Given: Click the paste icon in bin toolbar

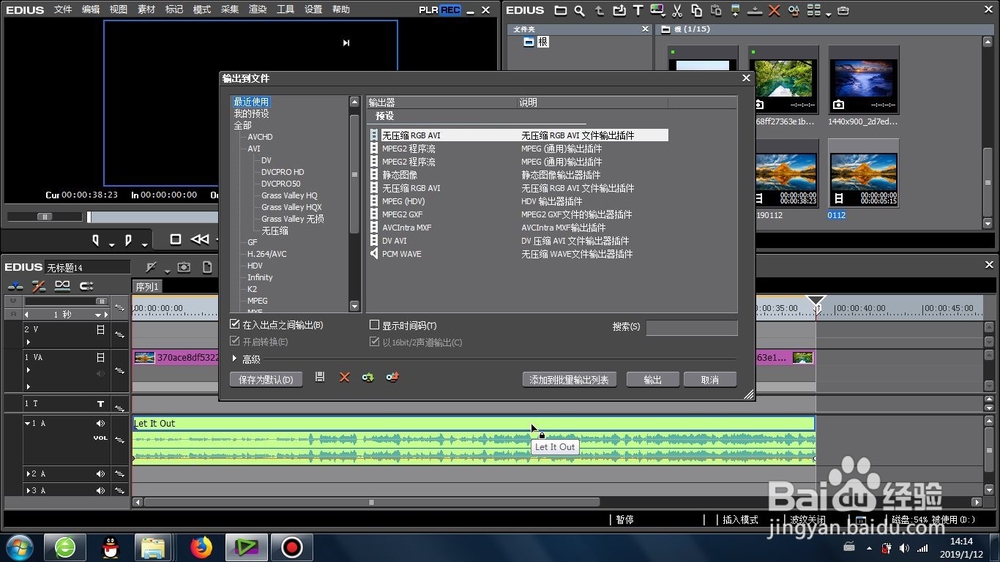Looking at the screenshot, I should tap(716, 10).
